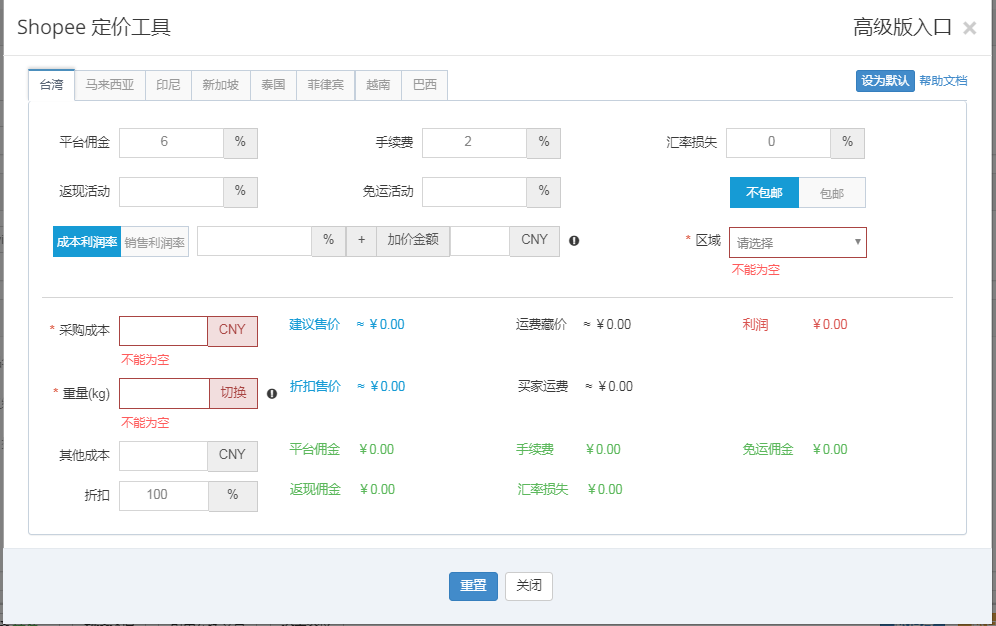Switch to the 新加坡 tab
The height and width of the screenshot is (626, 996).
220,85
